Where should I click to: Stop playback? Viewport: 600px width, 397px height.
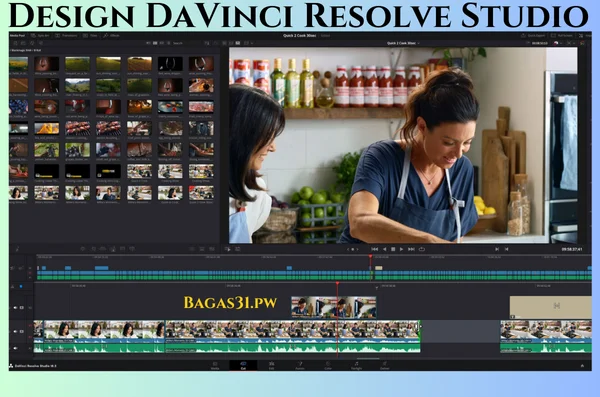pyautogui.click(x=393, y=249)
